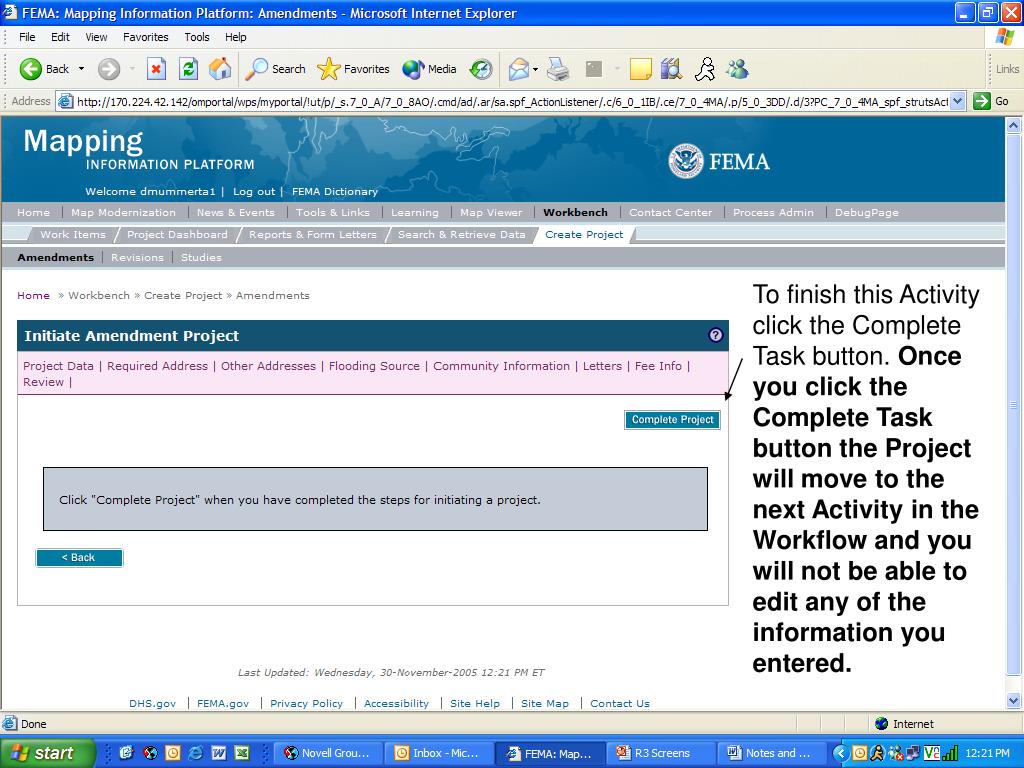The width and height of the screenshot is (1024, 768).
Task: Click the volume signal bars tray icon
Action: [x=950, y=753]
